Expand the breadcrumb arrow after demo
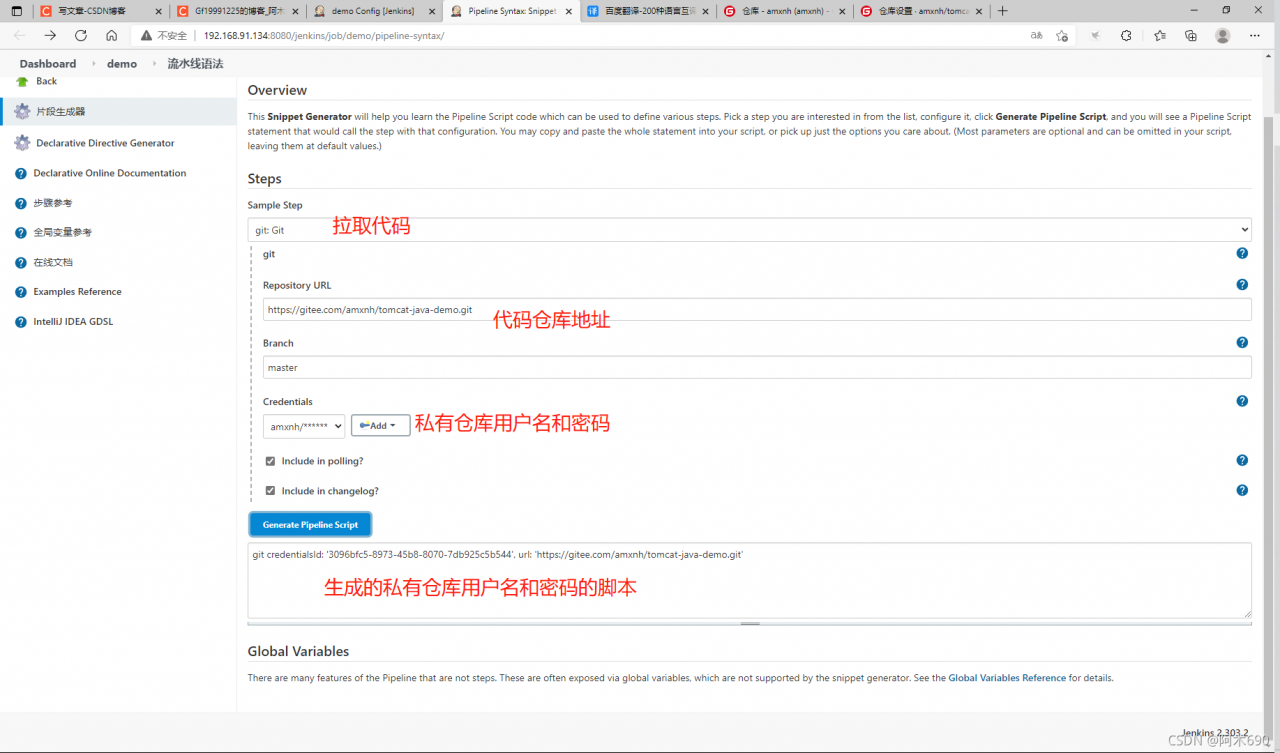 155,64
